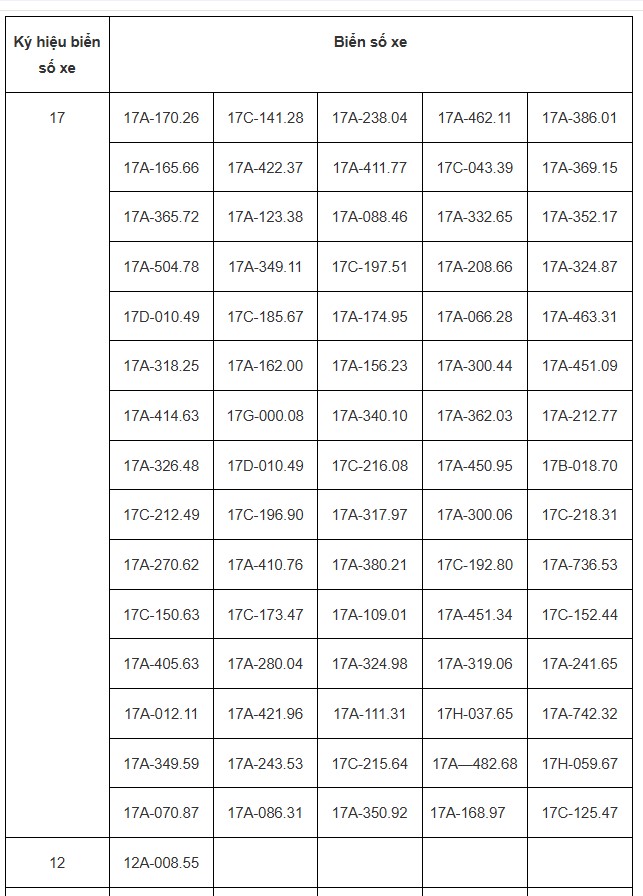Select the 'Ký hiệu biển số xe' header cell

click(57, 55)
